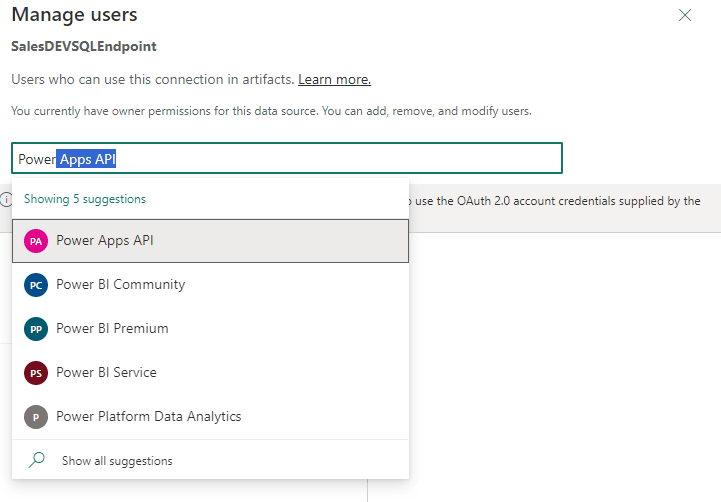The height and width of the screenshot is (502, 721).
Task: Select Power Platform Data Analytics suggestion
Action: (210, 416)
